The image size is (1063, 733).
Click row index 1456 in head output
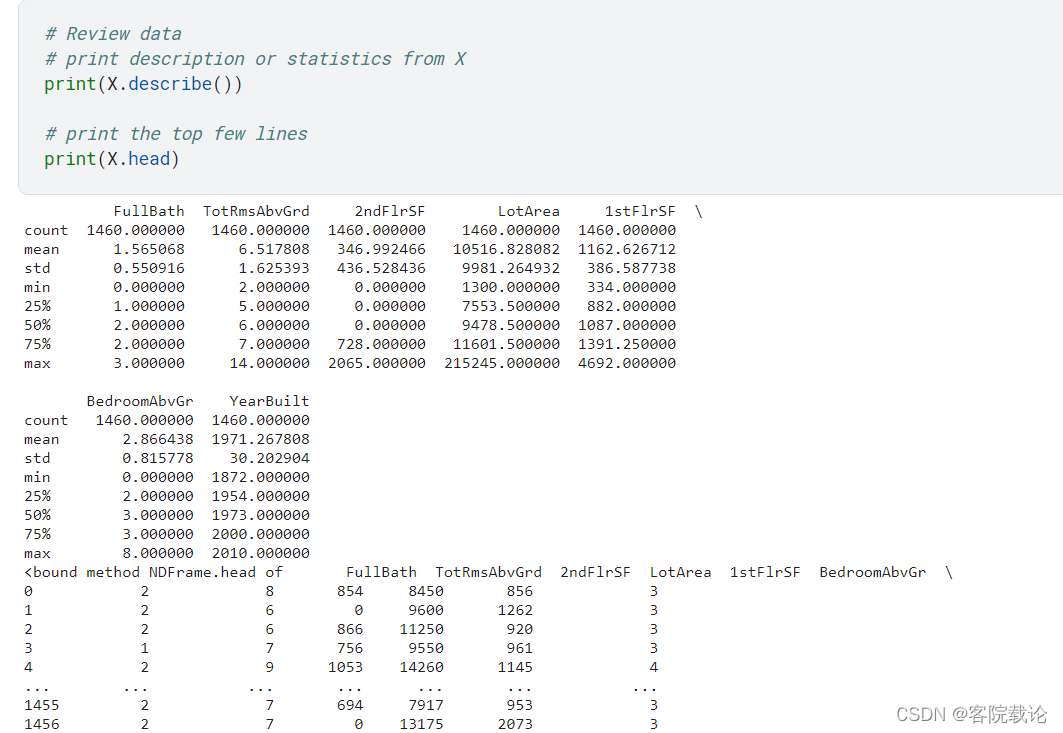[41, 724]
